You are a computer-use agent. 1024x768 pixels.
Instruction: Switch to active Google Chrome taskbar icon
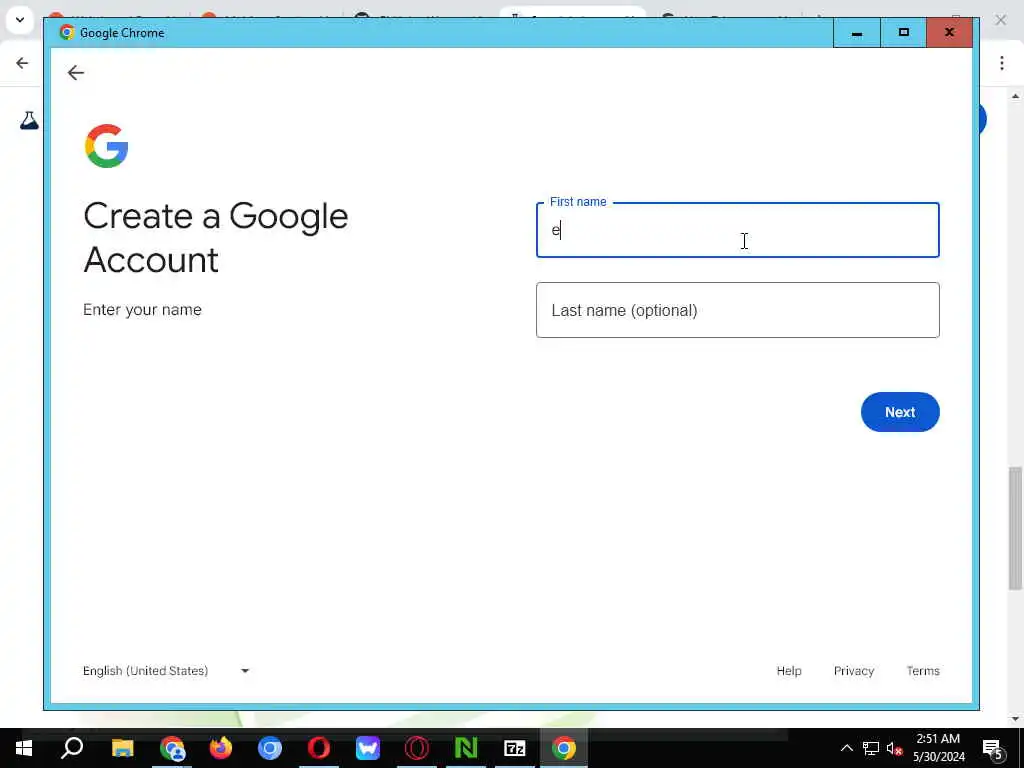coord(564,748)
